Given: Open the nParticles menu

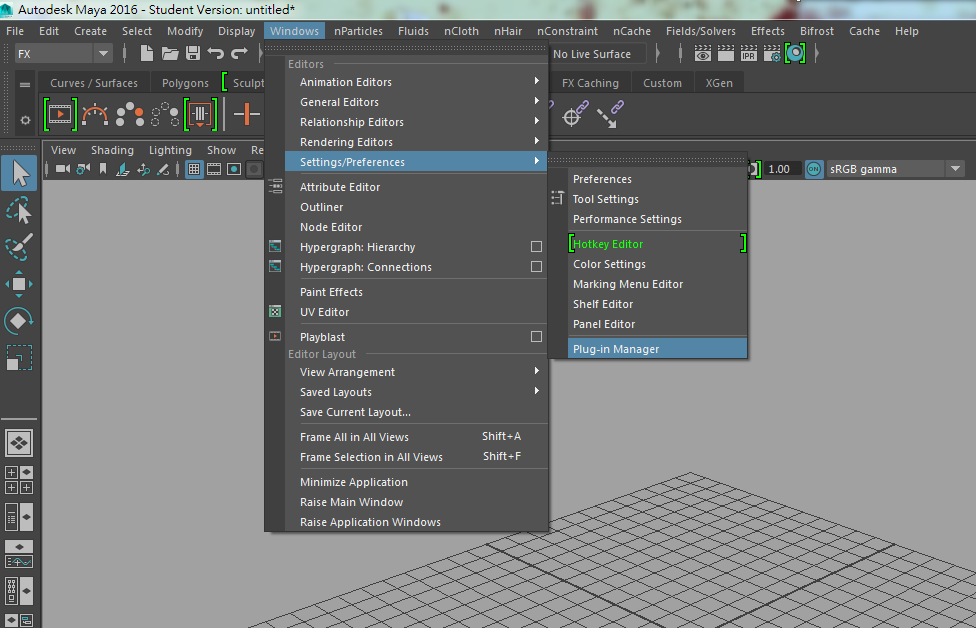Looking at the screenshot, I should (358, 30).
